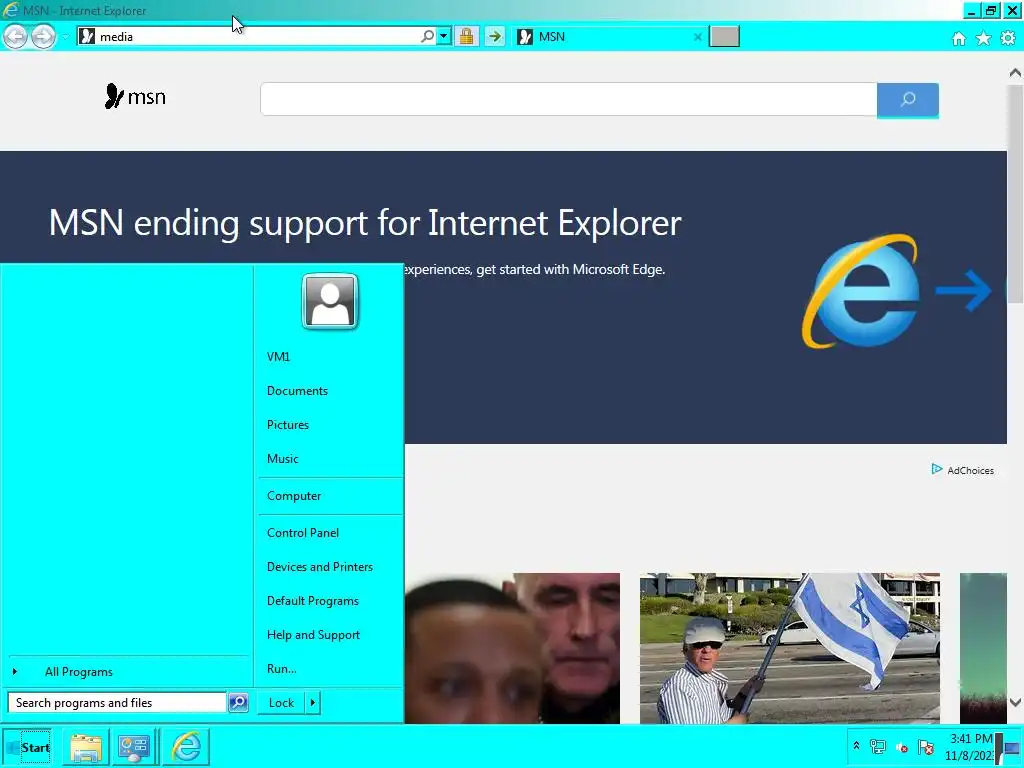Open the news thumbnail with two men's faces
The height and width of the screenshot is (768, 1024).
click(512, 648)
